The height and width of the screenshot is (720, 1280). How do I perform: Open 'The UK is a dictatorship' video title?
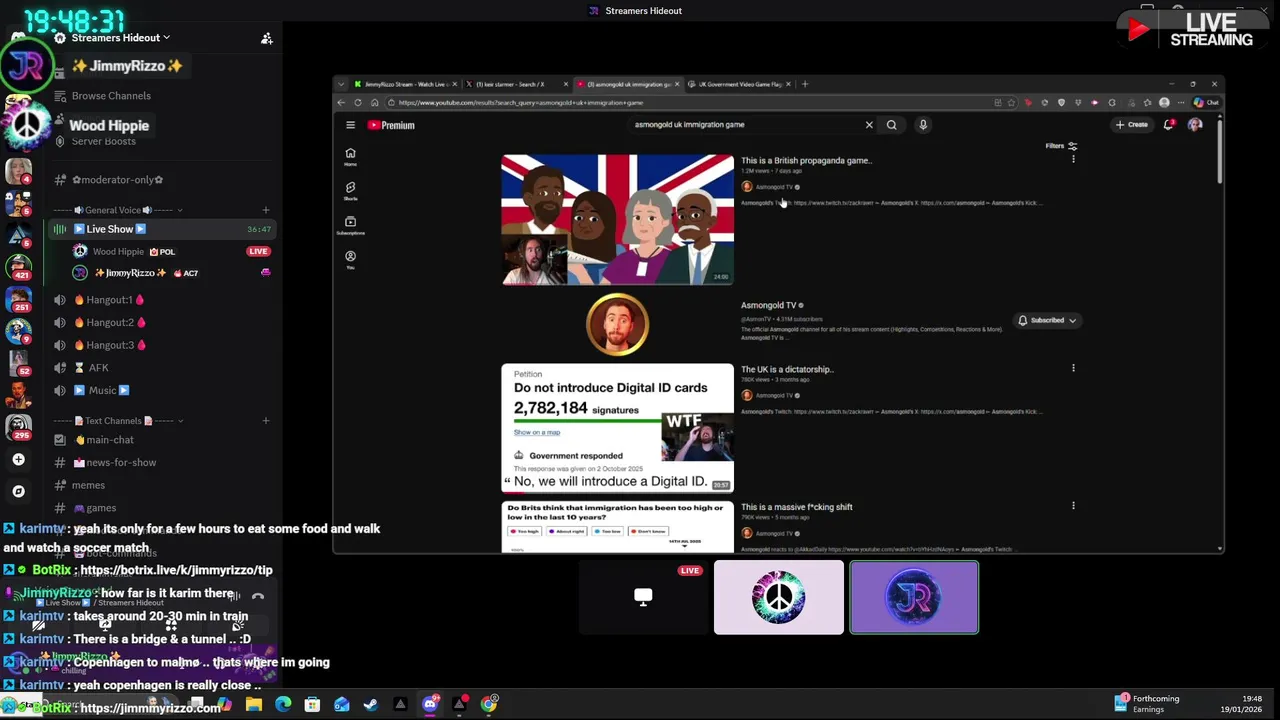point(787,369)
